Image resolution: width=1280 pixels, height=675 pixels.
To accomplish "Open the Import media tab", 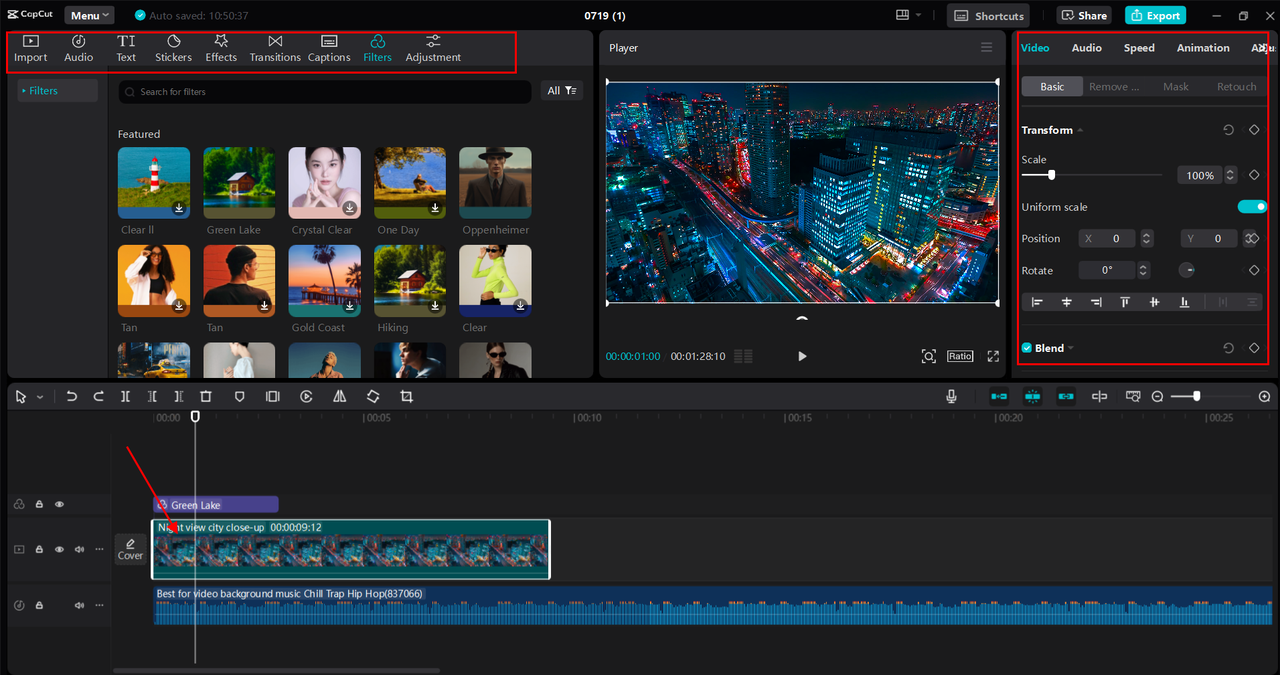I will pos(31,48).
